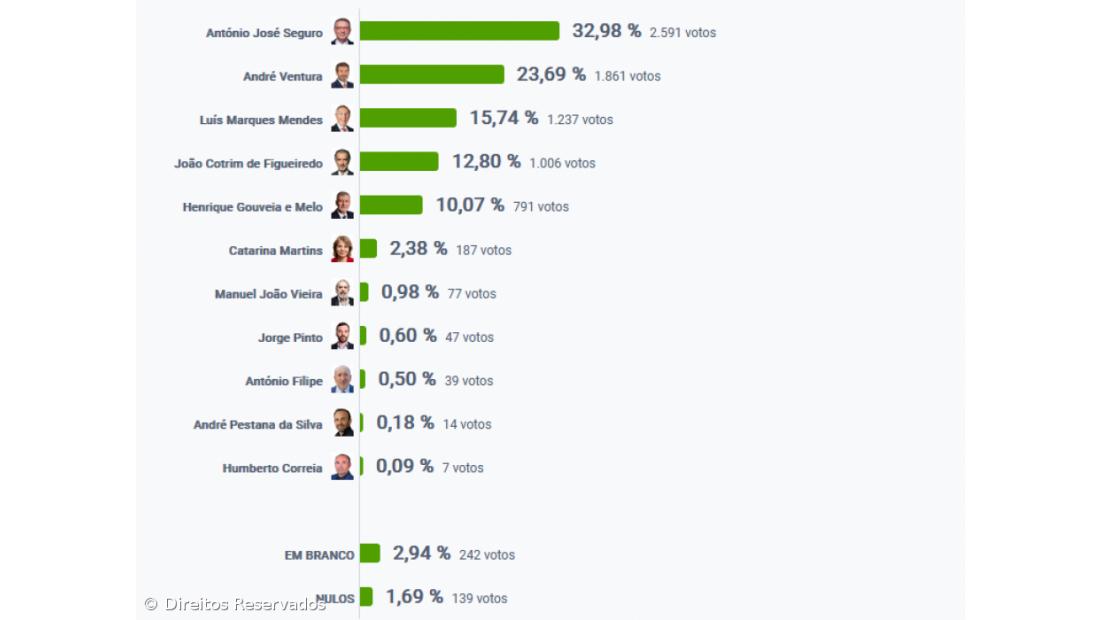Image resolution: width=1100 pixels, height=620 pixels.
Task: Click the André Ventura name label
Action: (x=282, y=76)
